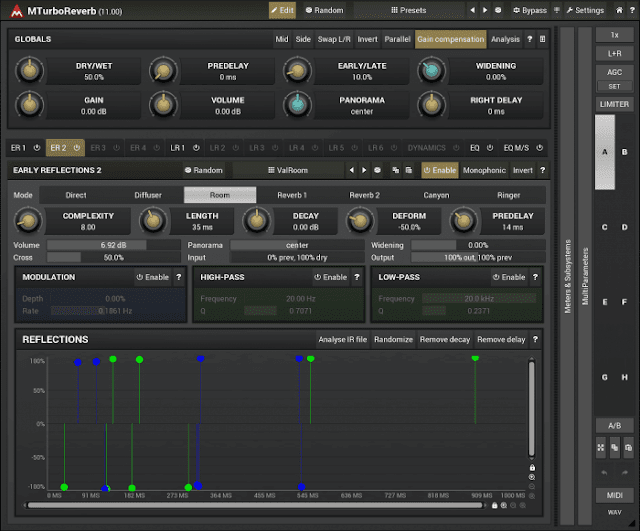Copy Early Reflections 2 settings icon
The height and width of the screenshot is (531, 640).
point(396,170)
